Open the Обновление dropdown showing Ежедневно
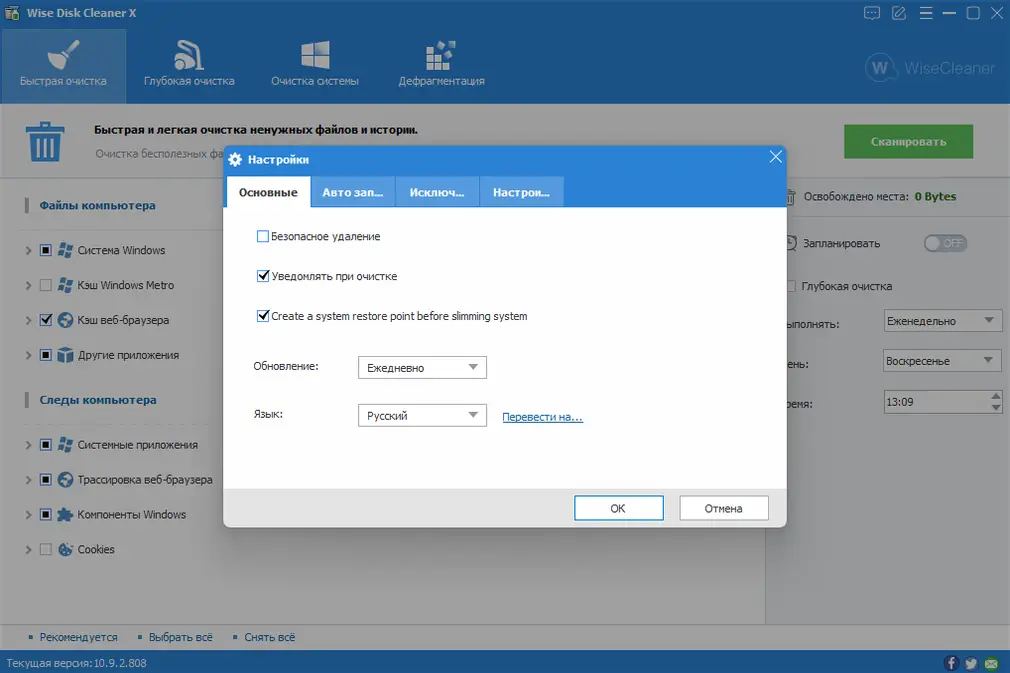1010x673 pixels. point(421,367)
